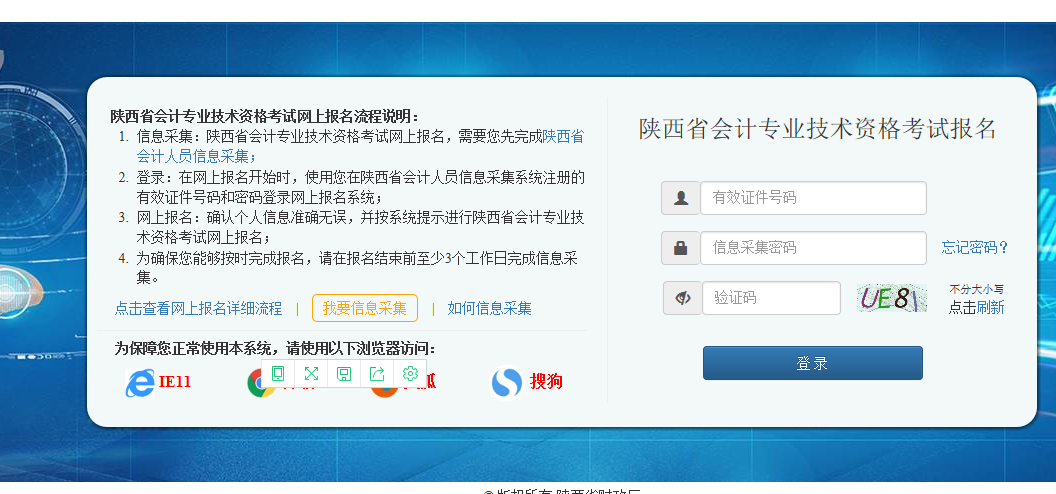Click the IE11 browser icon
This screenshot has height=494, width=1056.
coord(139,382)
